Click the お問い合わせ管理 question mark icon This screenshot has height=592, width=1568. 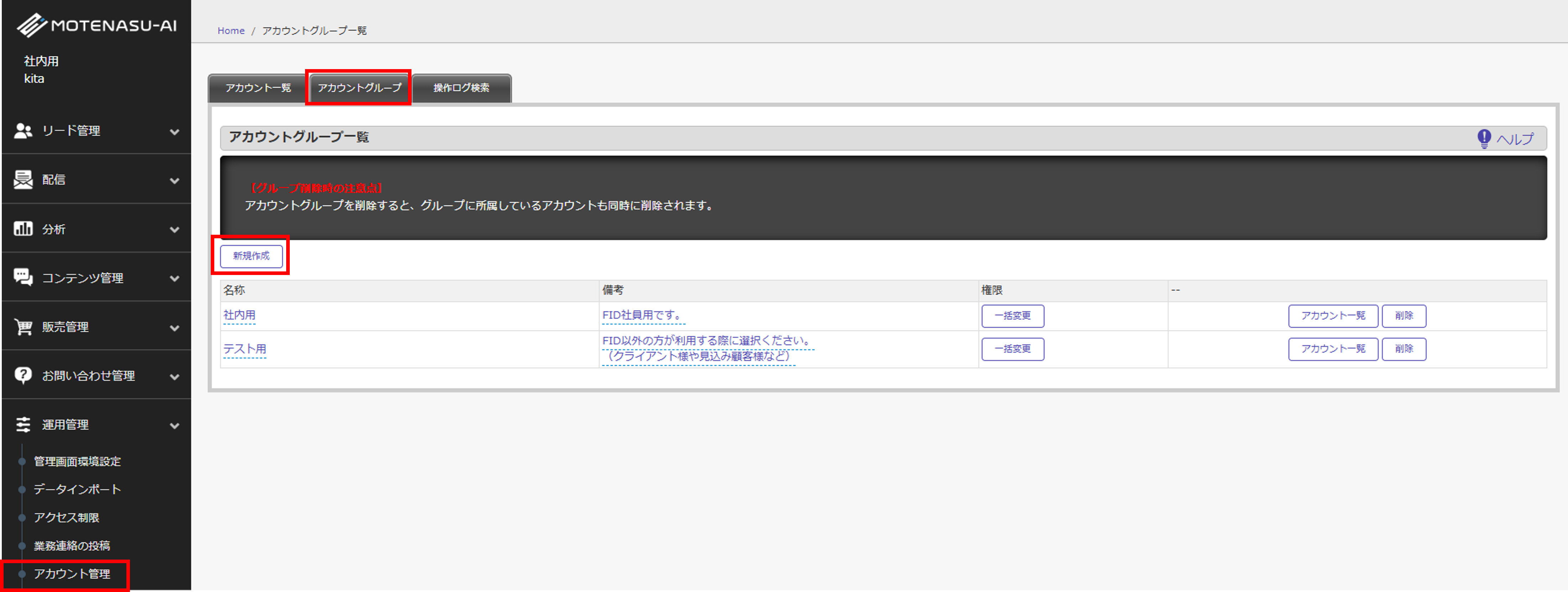(23, 376)
